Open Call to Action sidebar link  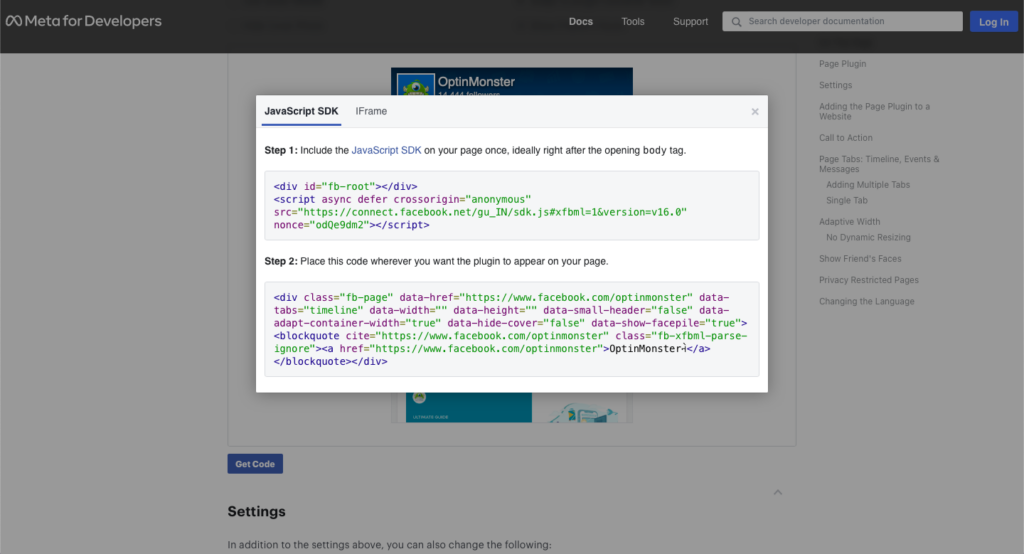tap(846, 138)
